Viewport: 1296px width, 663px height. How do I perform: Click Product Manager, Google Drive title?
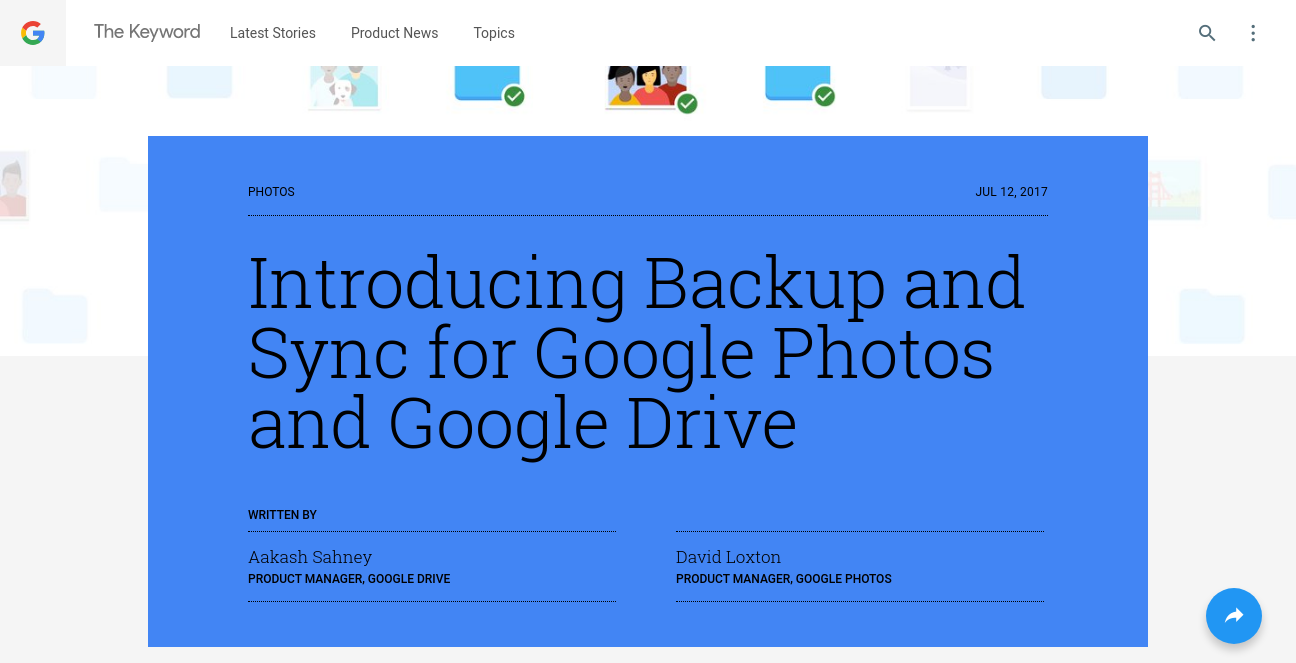[349, 579]
